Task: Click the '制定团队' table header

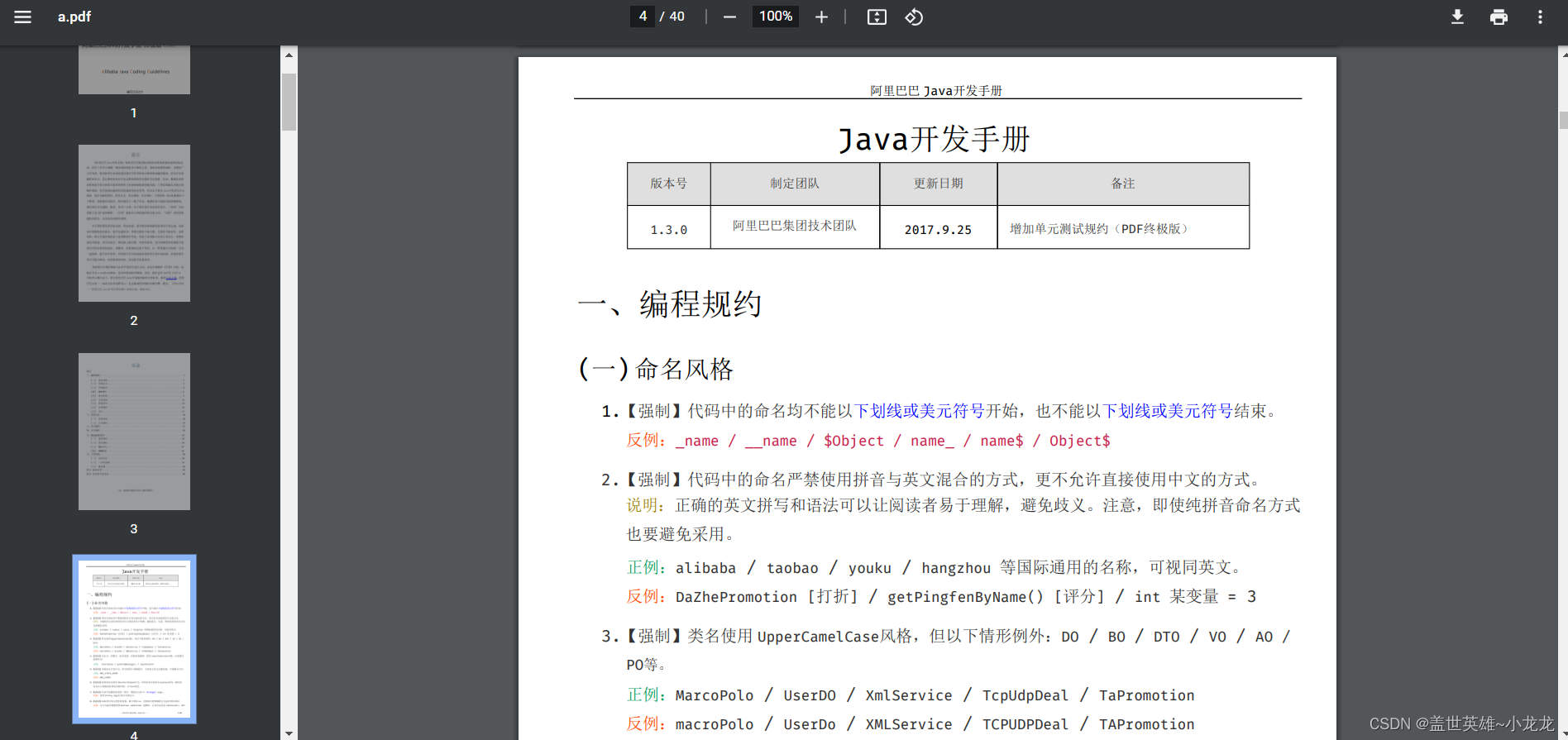Action: click(795, 184)
